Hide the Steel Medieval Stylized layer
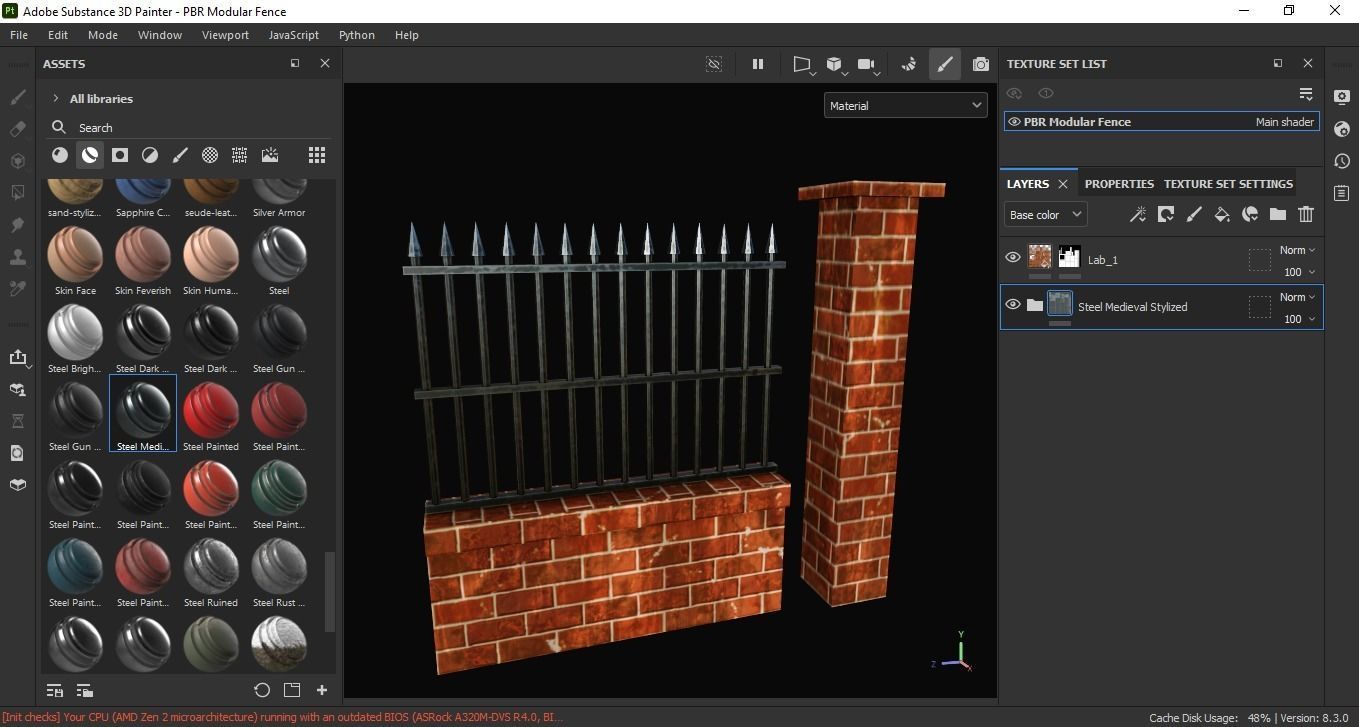 (x=1013, y=305)
